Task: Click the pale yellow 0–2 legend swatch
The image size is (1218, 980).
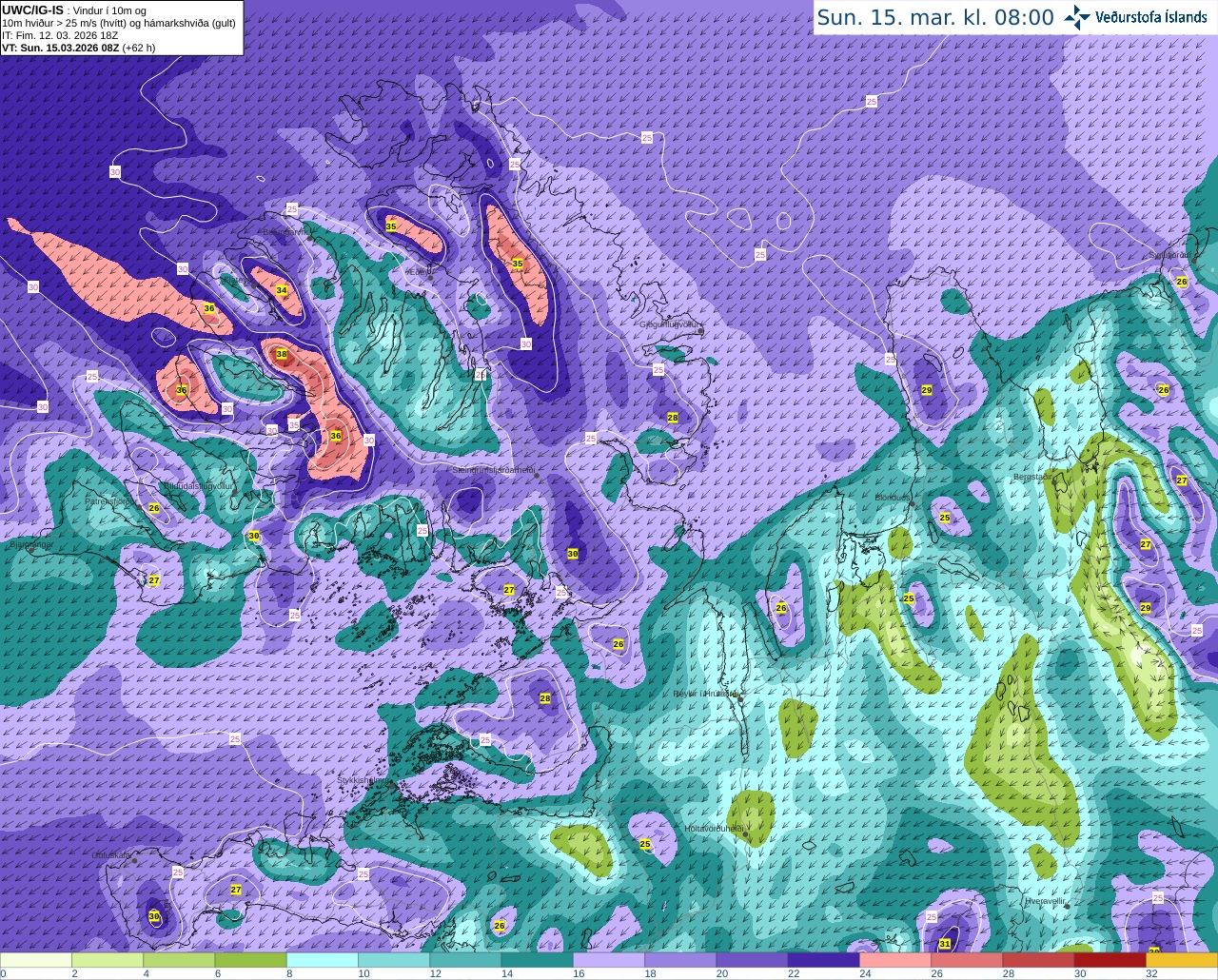Action: (36, 960)
